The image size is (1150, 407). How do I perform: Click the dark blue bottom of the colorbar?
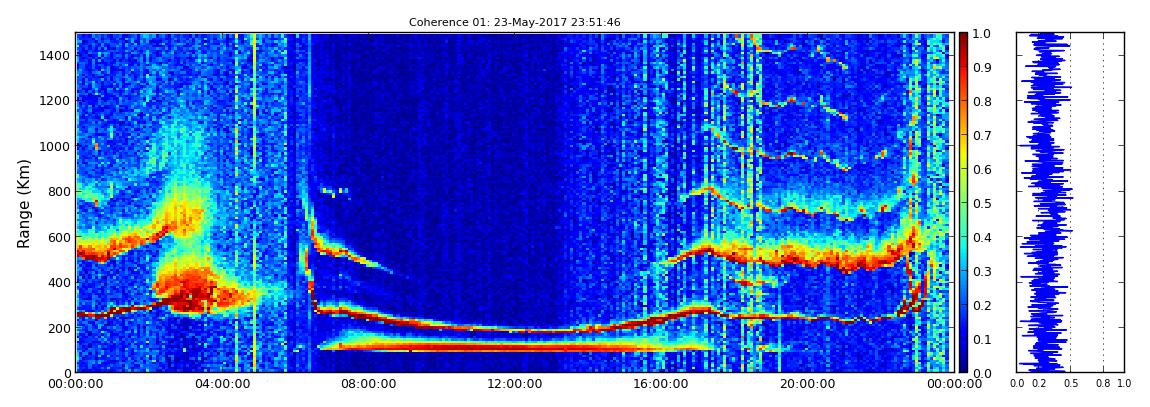963,363
